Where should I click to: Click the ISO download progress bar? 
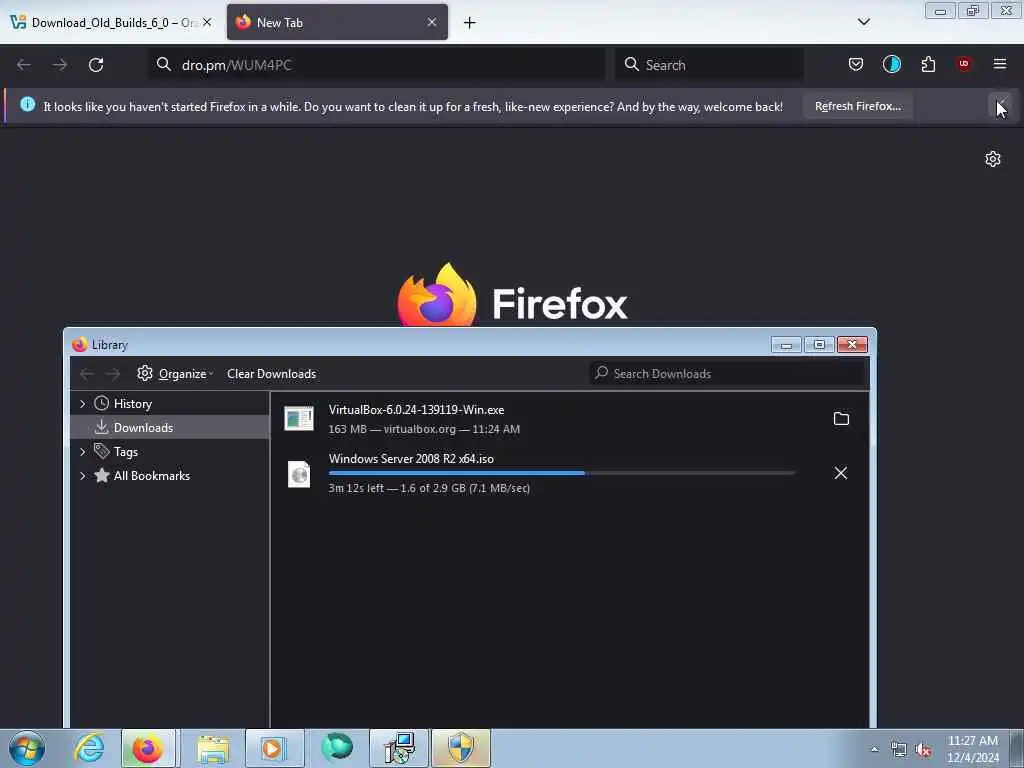coord(562,473)
